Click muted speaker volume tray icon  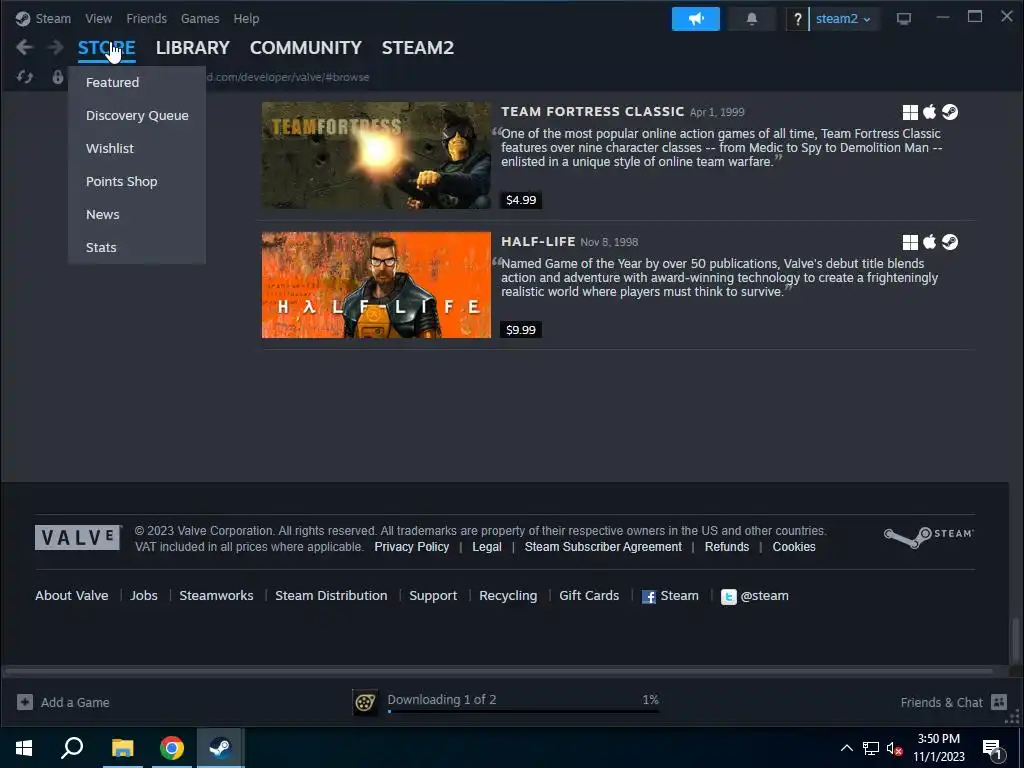click(x=894, y=748)
